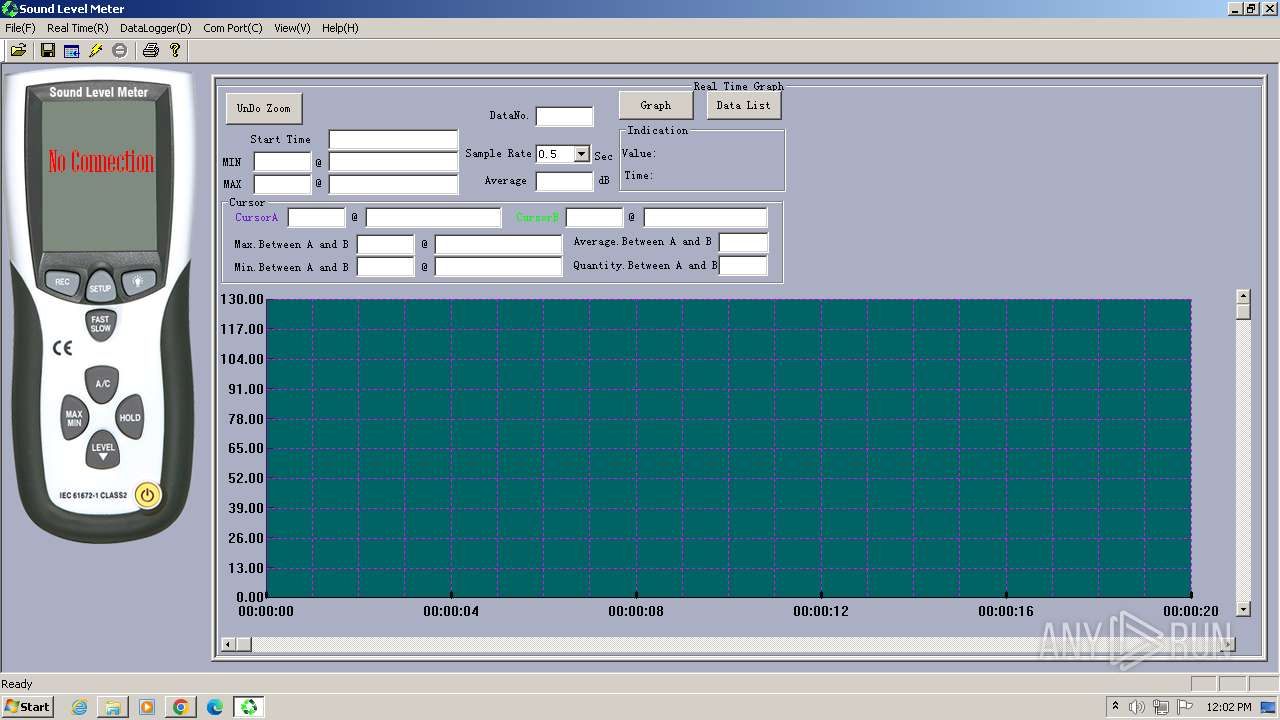Open help via the question mark icon

[x=175, y=50]
